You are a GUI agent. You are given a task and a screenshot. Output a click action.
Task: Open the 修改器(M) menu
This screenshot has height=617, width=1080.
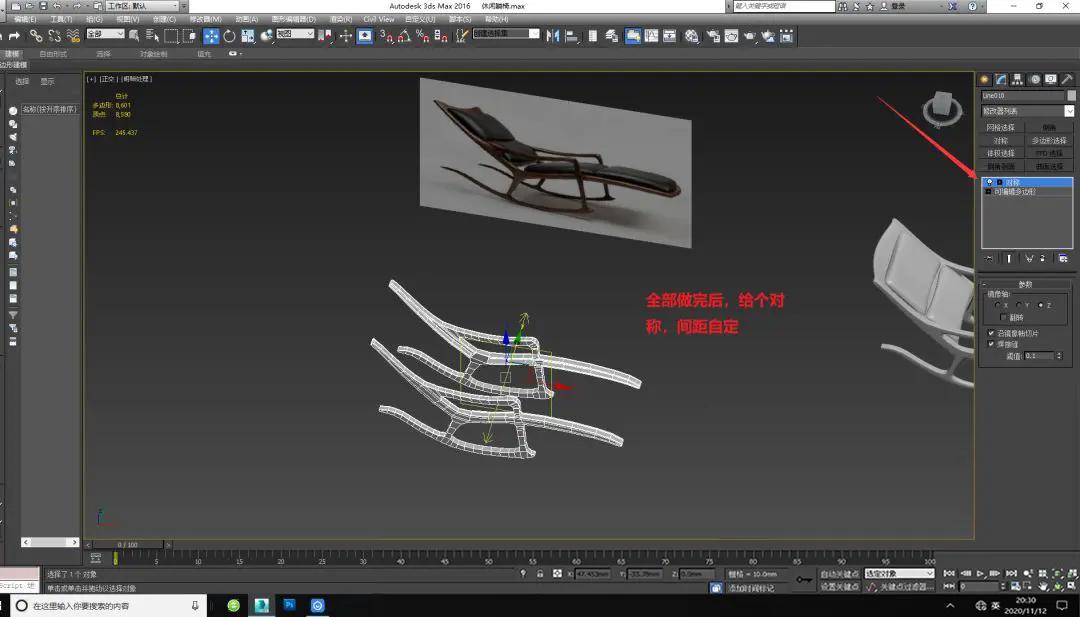pyautogui.click(x=205, y=19)
